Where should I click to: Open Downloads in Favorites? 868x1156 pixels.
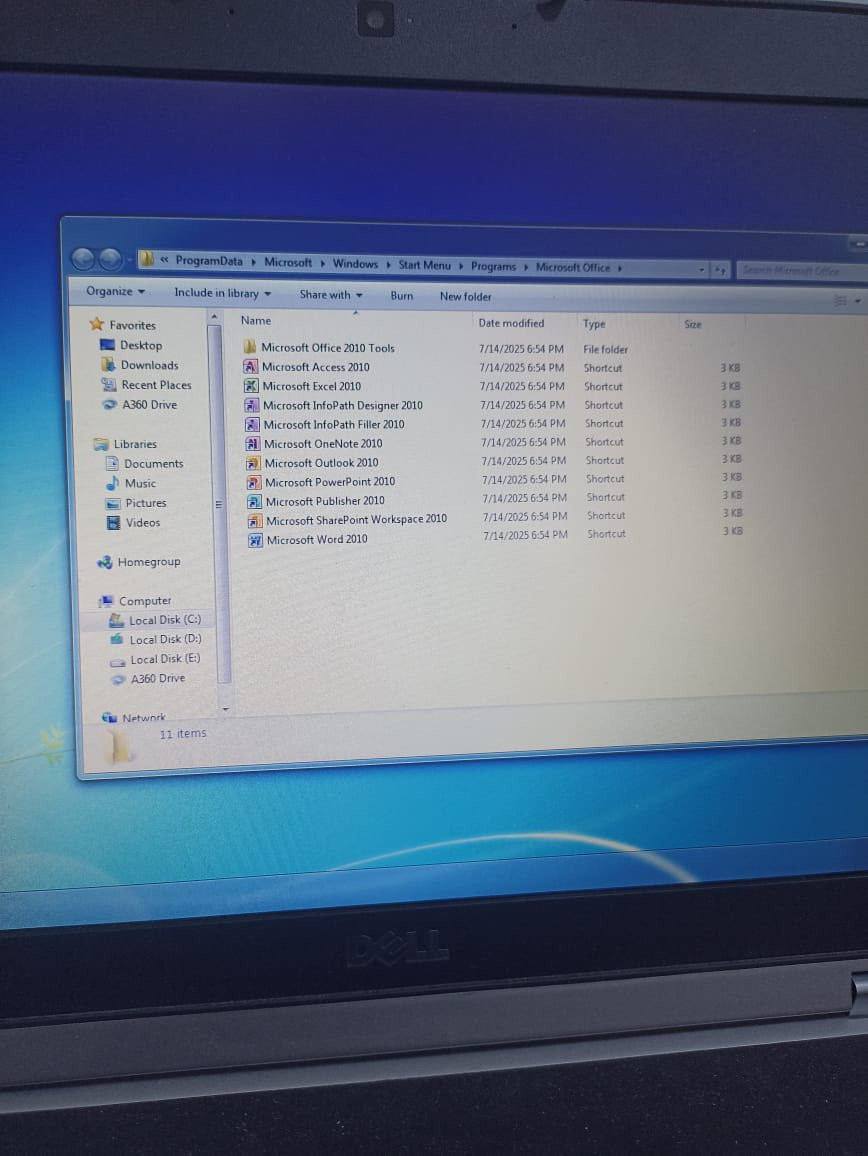(149, 365)
